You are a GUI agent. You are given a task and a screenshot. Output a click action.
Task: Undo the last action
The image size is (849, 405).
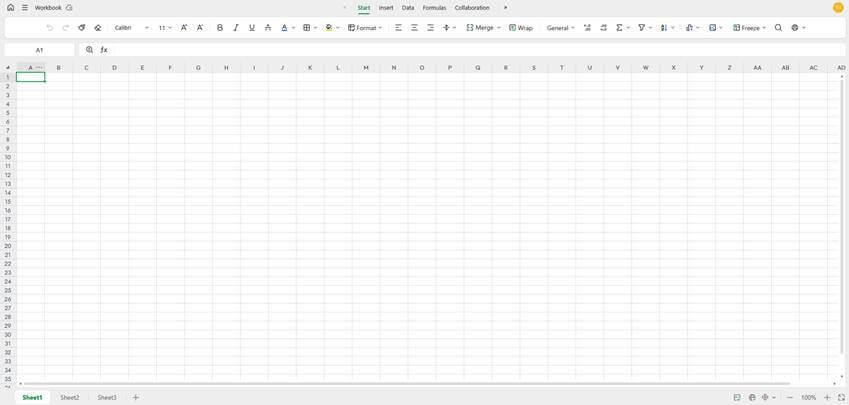point(50,28)
